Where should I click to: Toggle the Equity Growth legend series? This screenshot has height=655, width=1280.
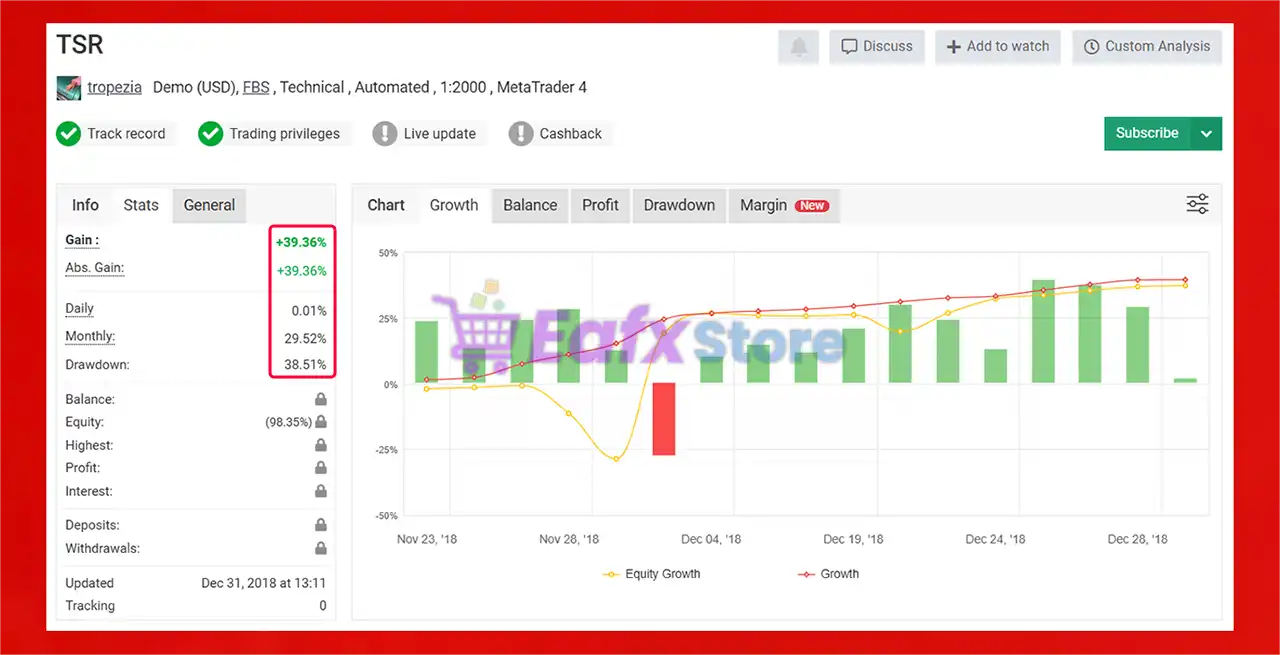[652, 574]
